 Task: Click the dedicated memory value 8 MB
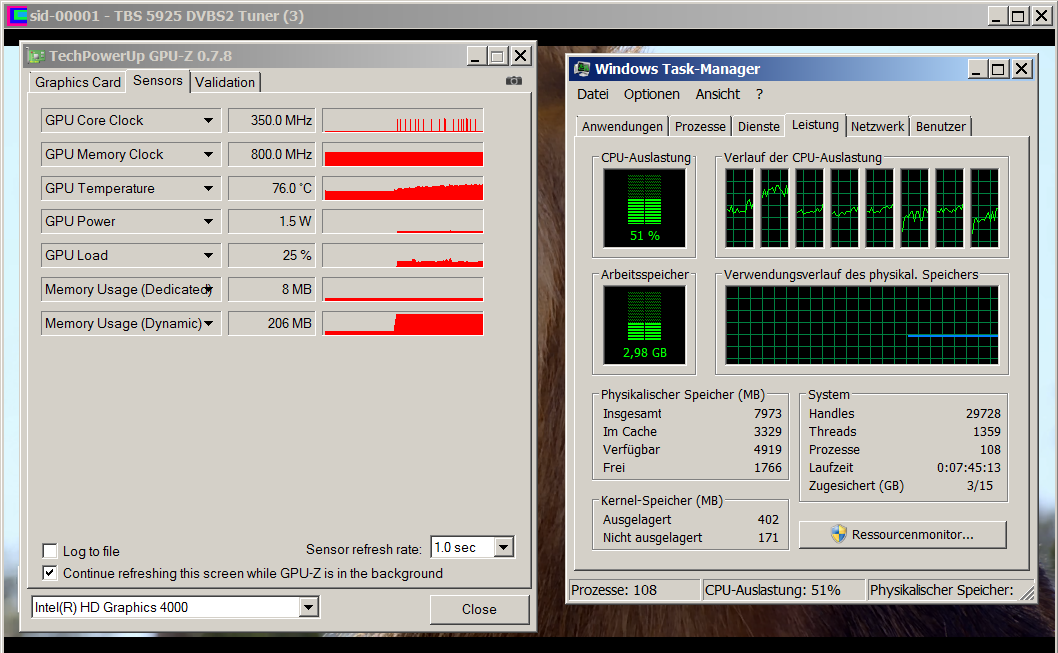click(x=272, y=289)
